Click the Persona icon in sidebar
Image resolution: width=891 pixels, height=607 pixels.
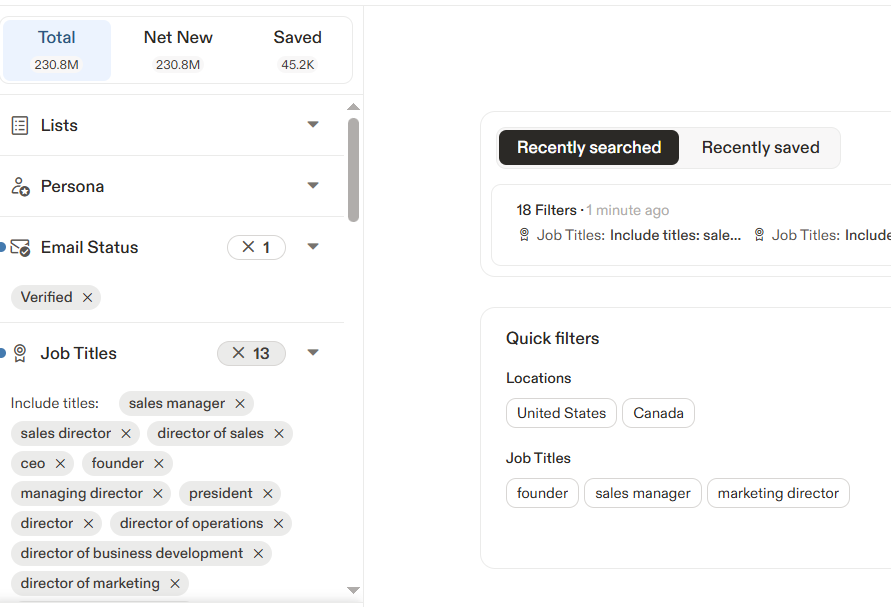[20, 187]
